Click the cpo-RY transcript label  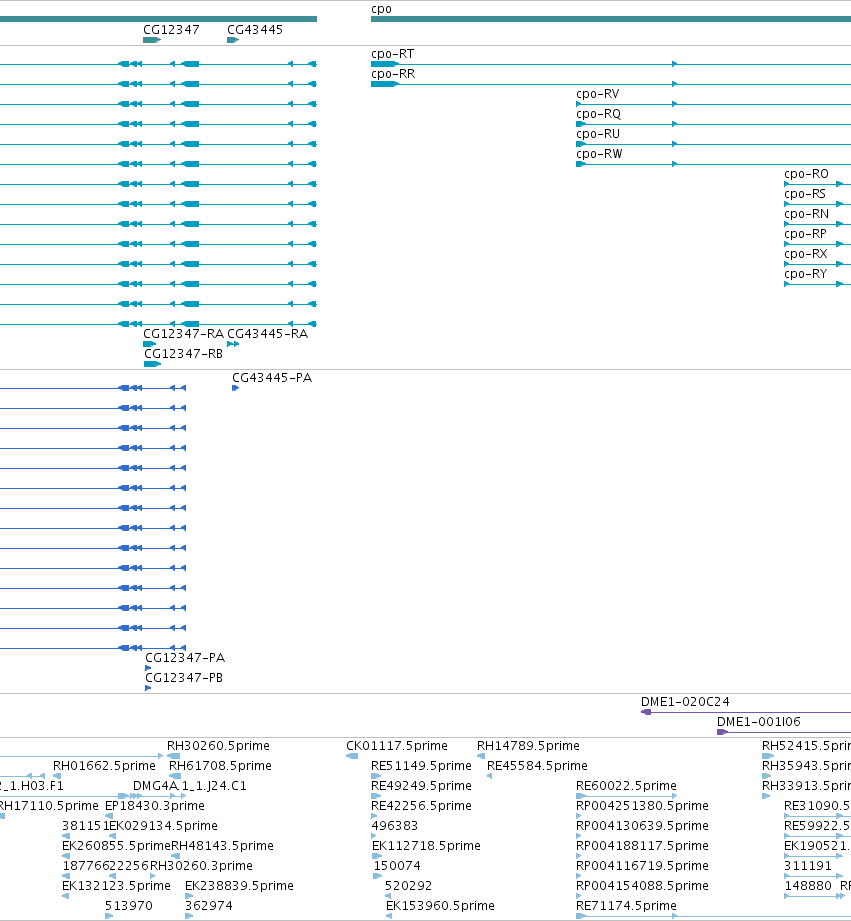(x=805, y=274)
